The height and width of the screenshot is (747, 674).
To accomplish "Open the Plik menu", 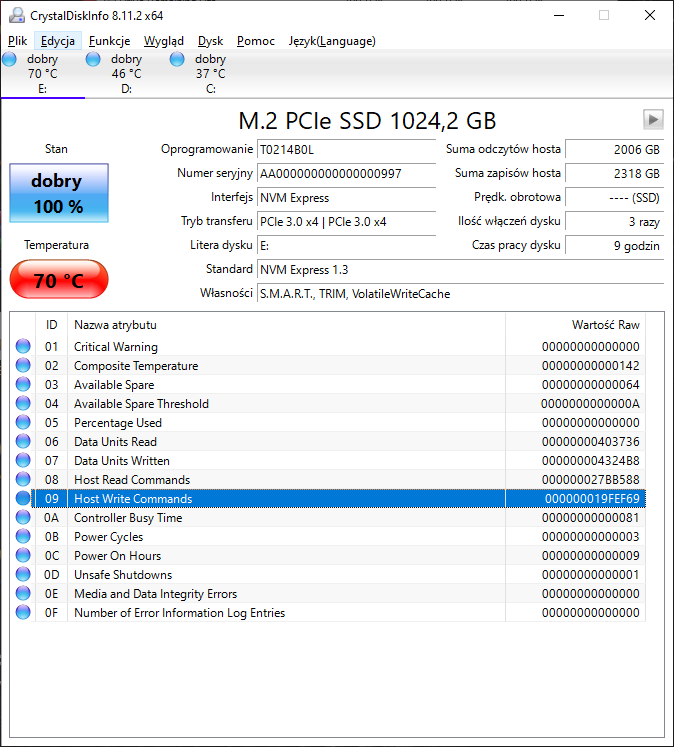I will pos(18,41).
